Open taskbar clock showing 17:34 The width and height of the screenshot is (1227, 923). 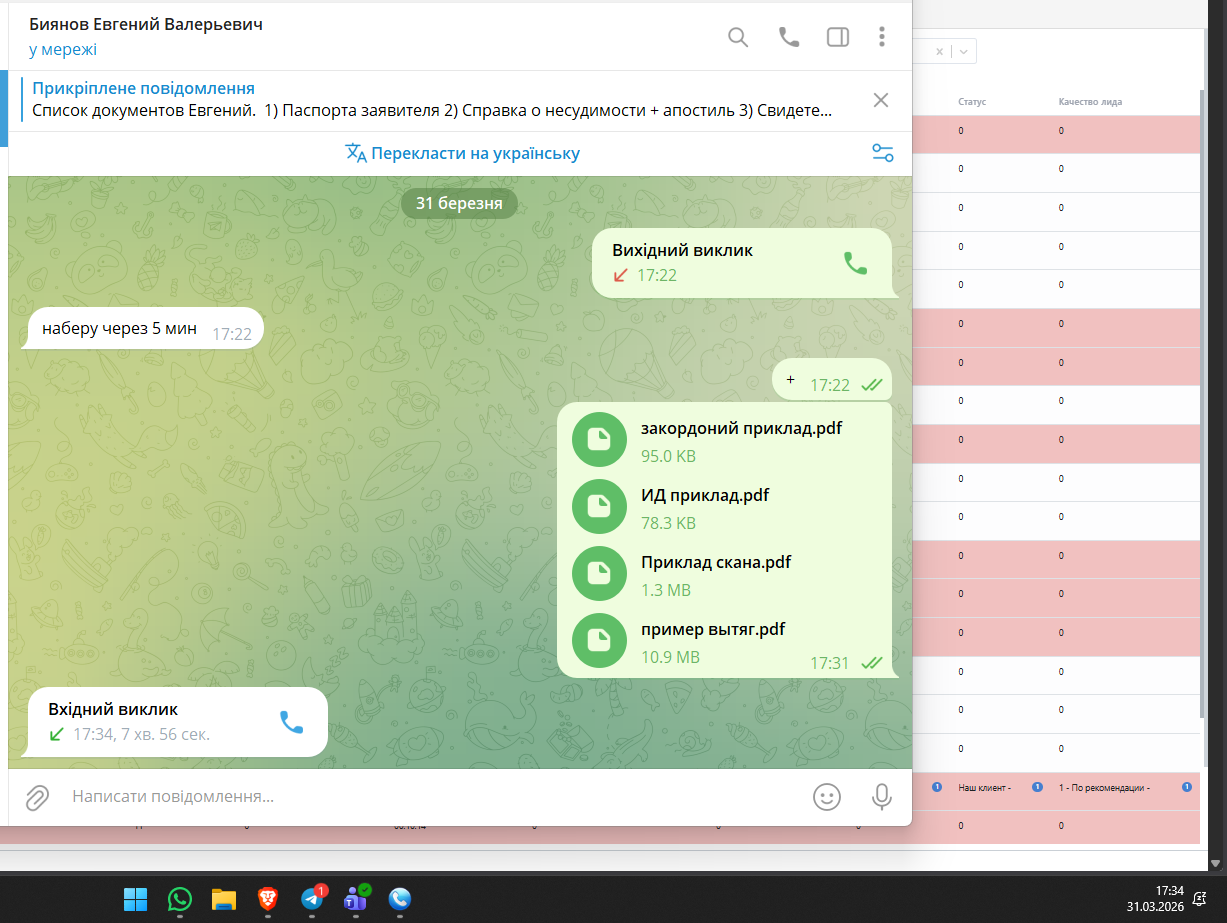click(x=1154, y=898)
